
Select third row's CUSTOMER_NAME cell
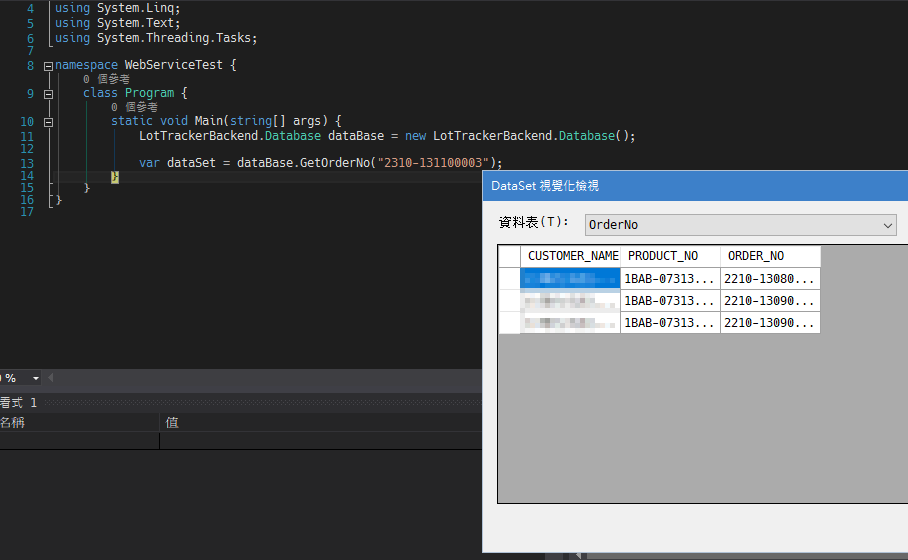pos(570,322)
